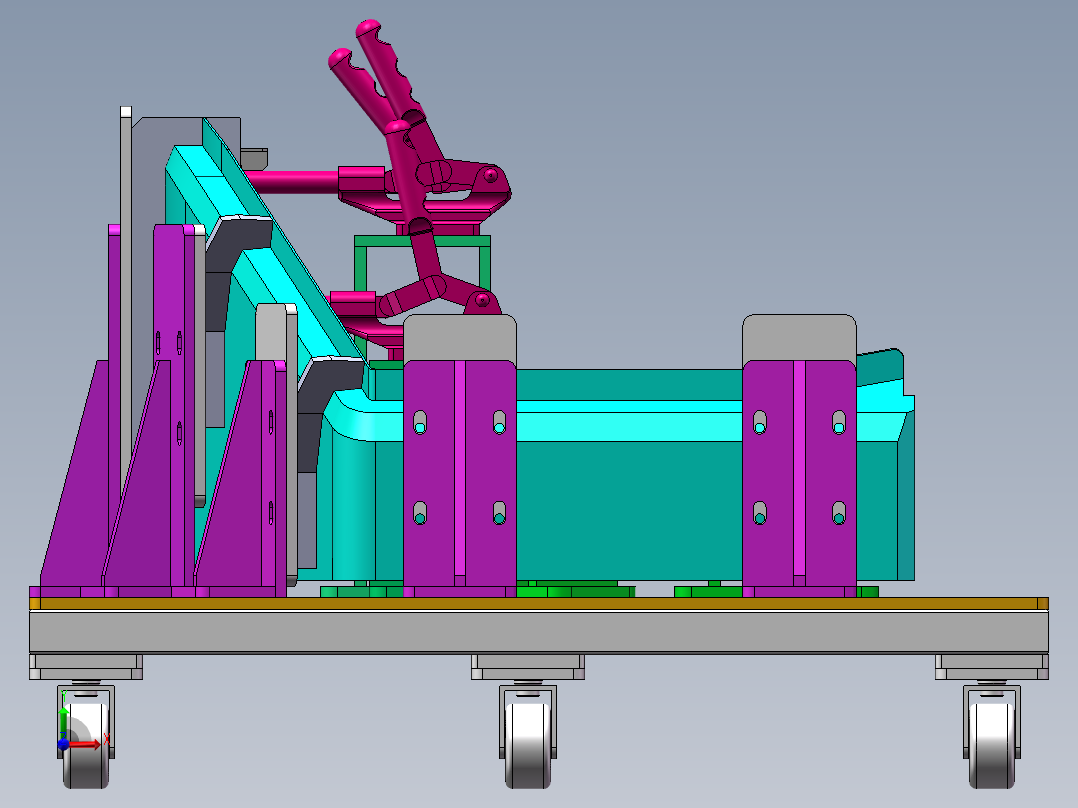This screenshot has width=1078, height=808.
Task: Select the gray cap on the right purple post
Action: pyautogui.click(x=799, y=337)
